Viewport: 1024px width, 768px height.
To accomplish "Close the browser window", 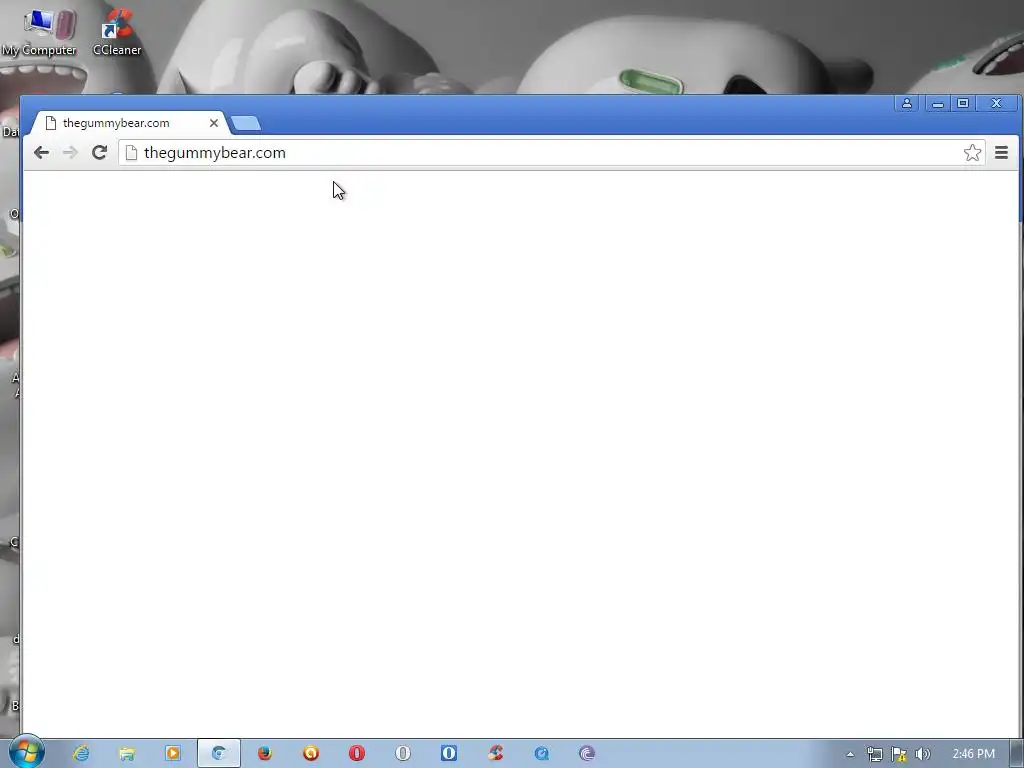I will pos(996,103).
